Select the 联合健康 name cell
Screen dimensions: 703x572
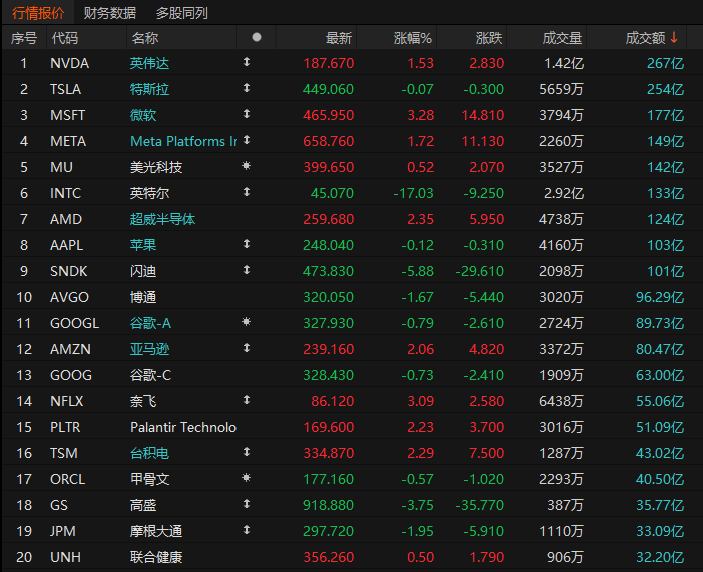click(156, 557)
